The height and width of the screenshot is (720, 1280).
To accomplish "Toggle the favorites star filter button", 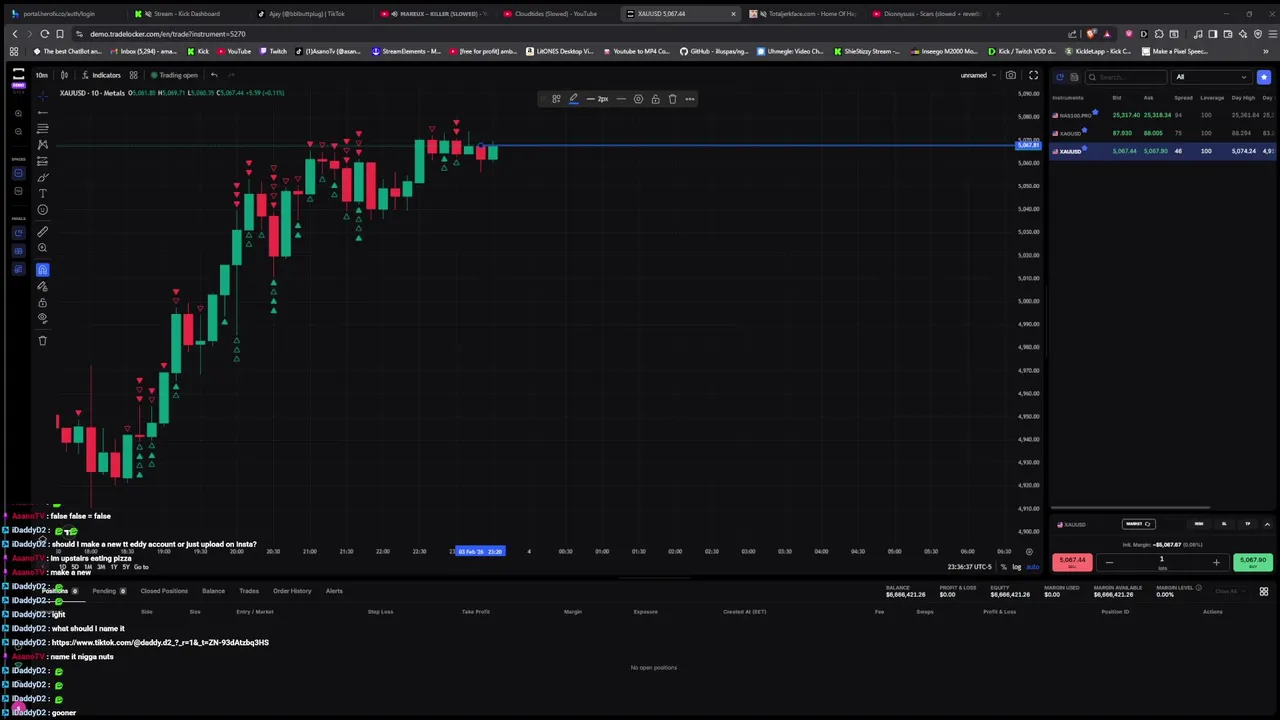I will pyautogui.click(x=1264, y=77).
